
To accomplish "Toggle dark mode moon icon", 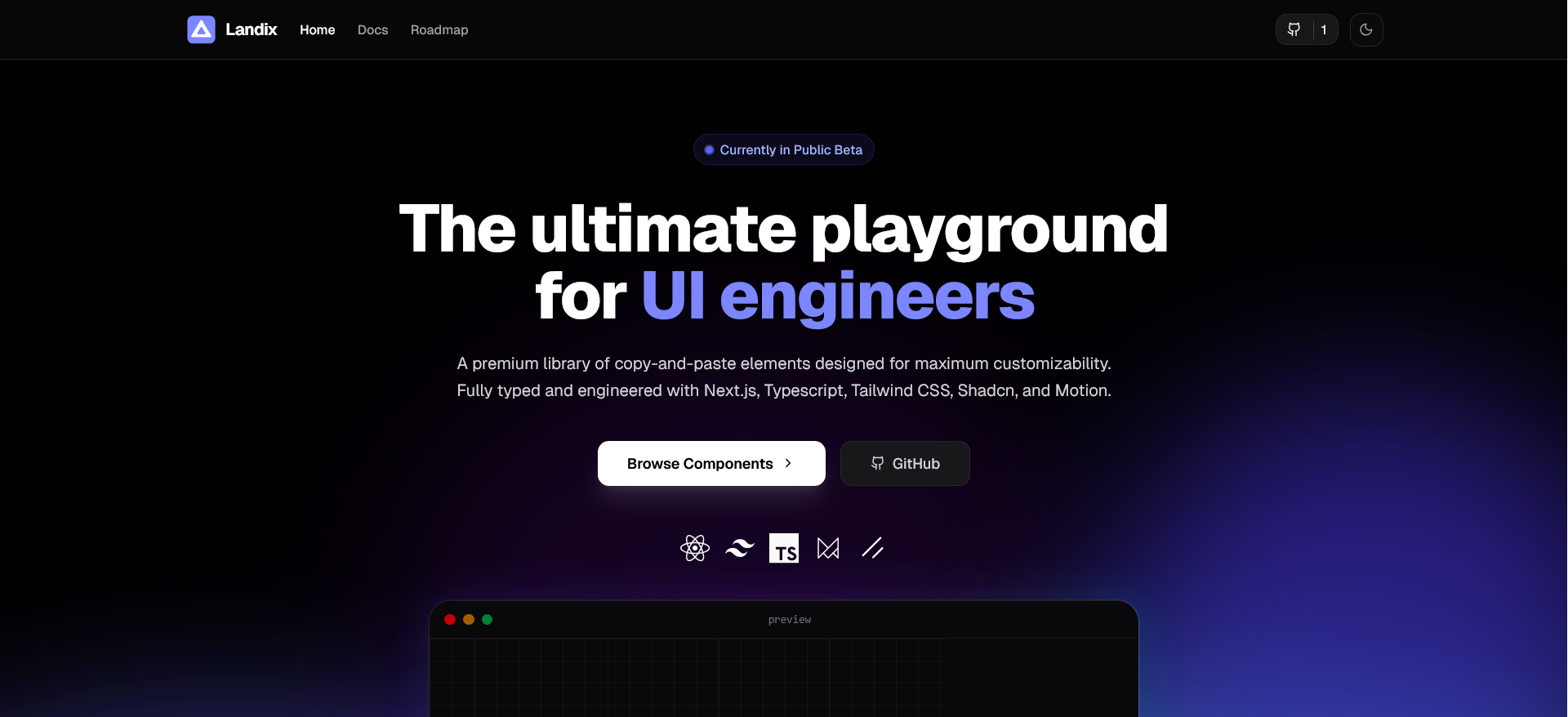I will coord(1366,29).
